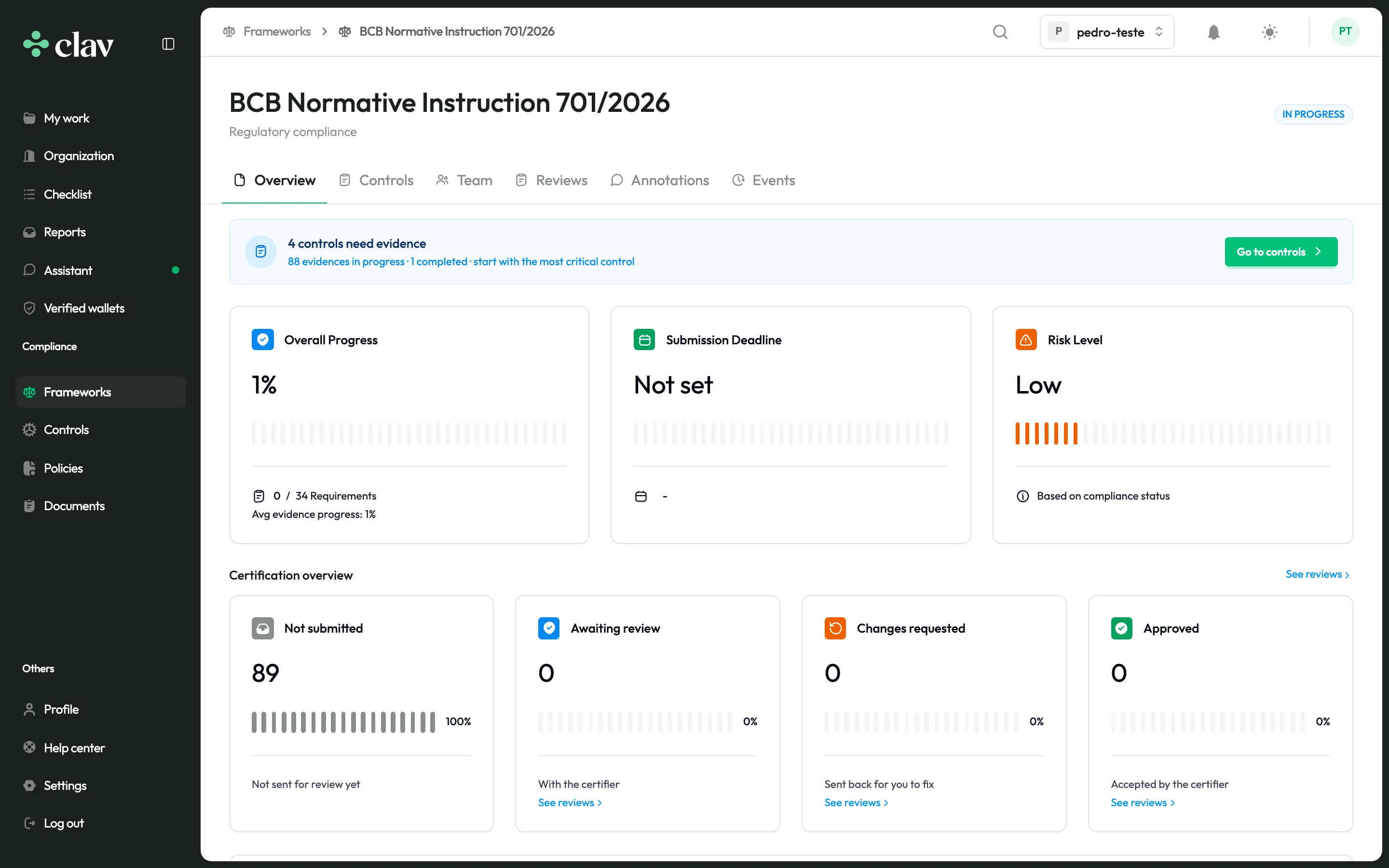Select the Overview tab
This screenshot has height=868, width=1389.
point(274,181)
